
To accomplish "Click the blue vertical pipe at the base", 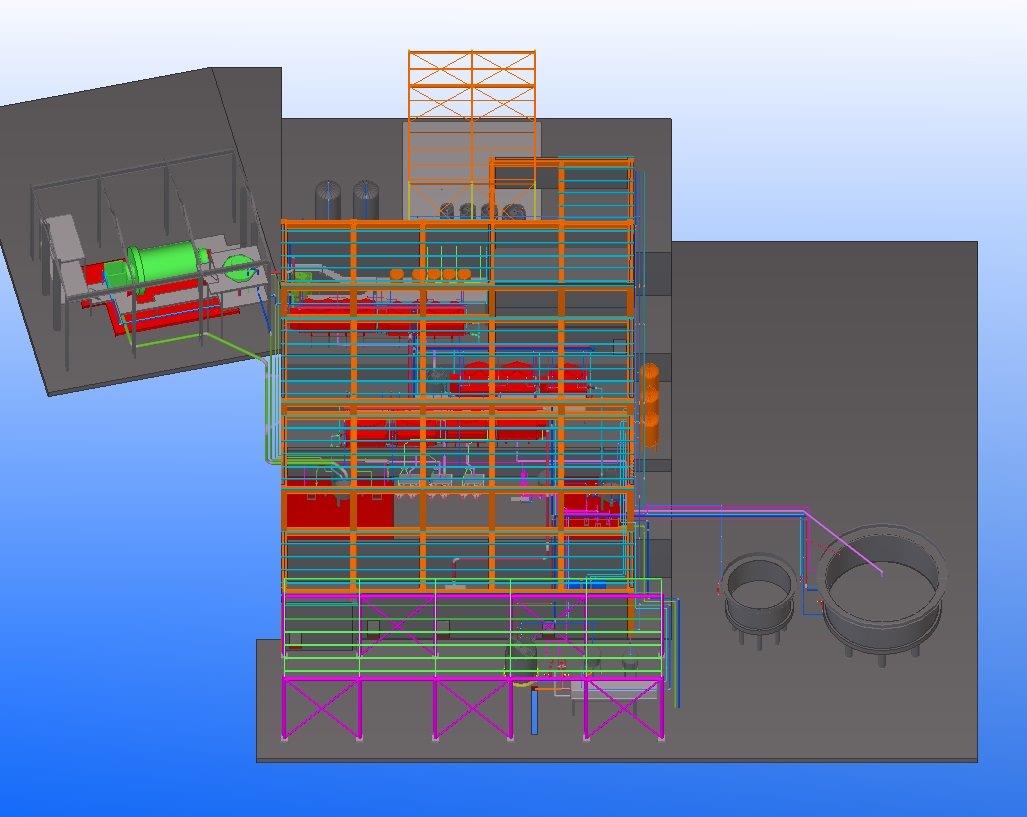I will point(534,713).
